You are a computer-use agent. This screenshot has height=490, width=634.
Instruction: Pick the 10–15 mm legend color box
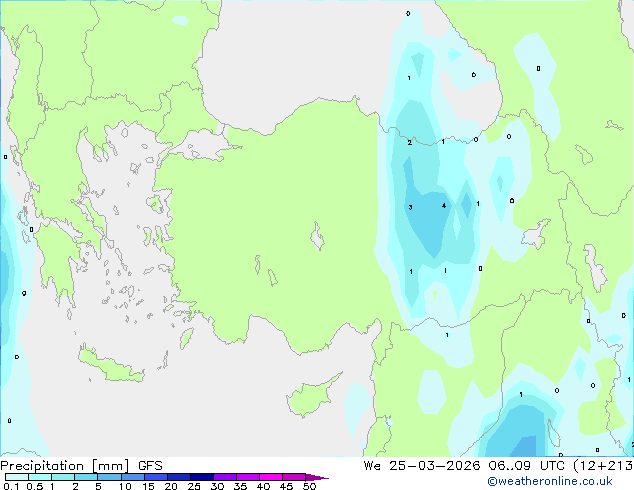[x=132, y=477]
